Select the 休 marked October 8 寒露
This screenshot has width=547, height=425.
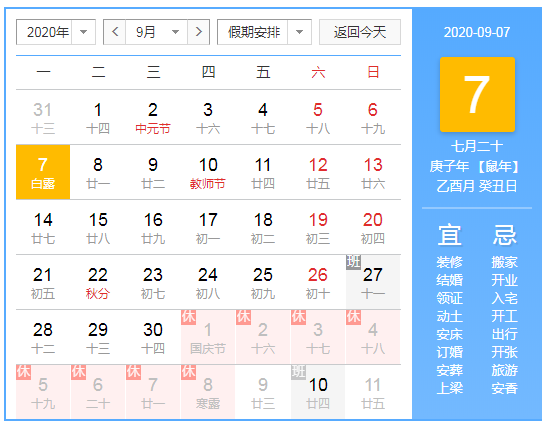click(208, 392)
